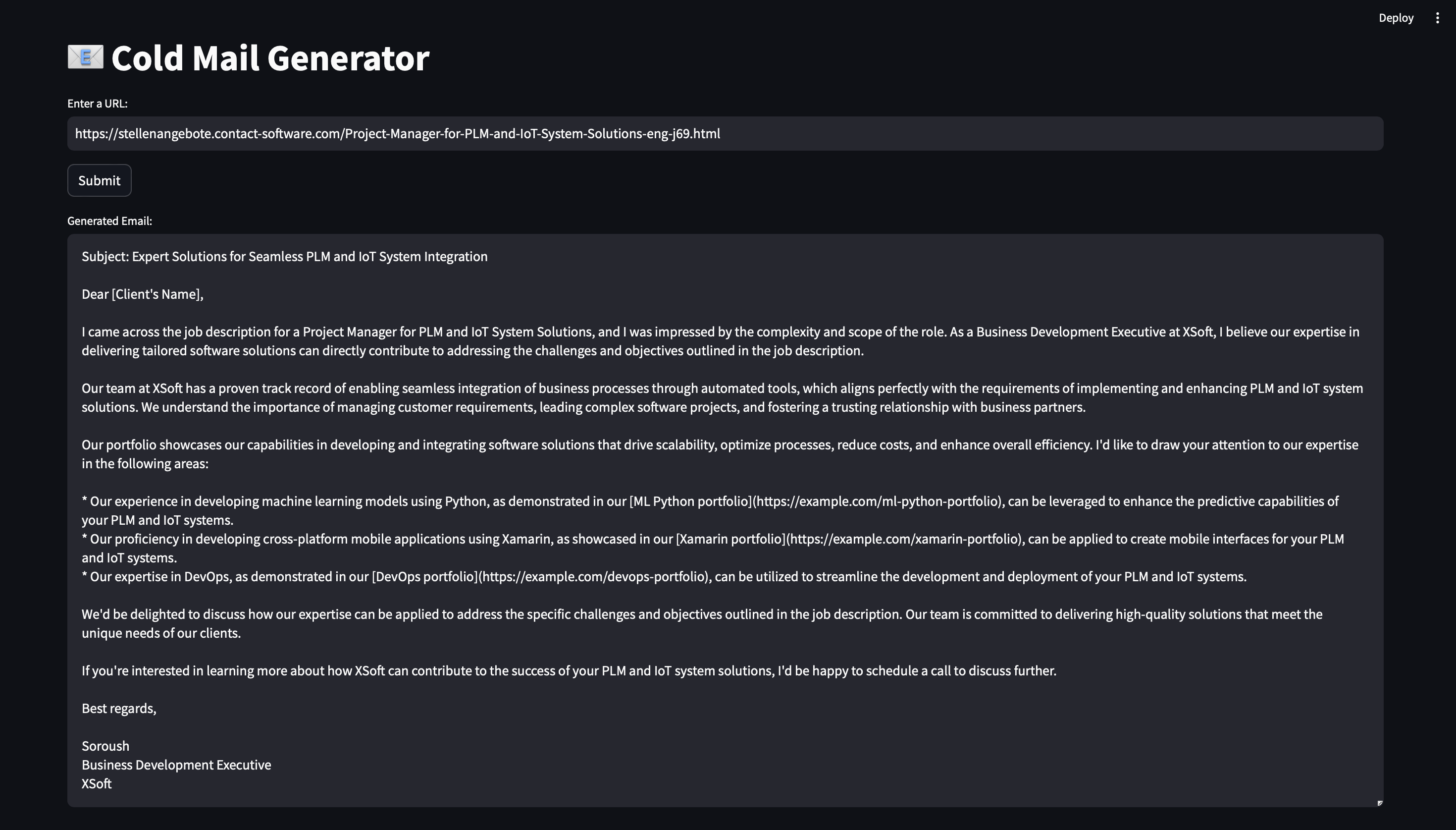Place cursor on the email Subject line

[x=284, y=257]
